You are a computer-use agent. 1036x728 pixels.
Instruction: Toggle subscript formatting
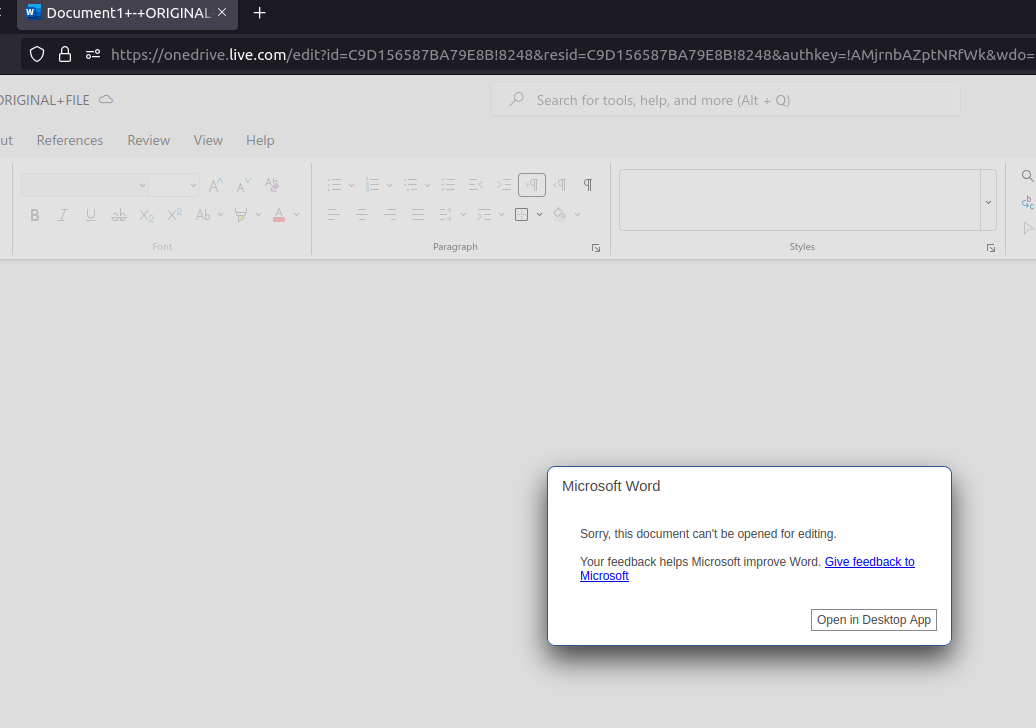coord(147,215)
